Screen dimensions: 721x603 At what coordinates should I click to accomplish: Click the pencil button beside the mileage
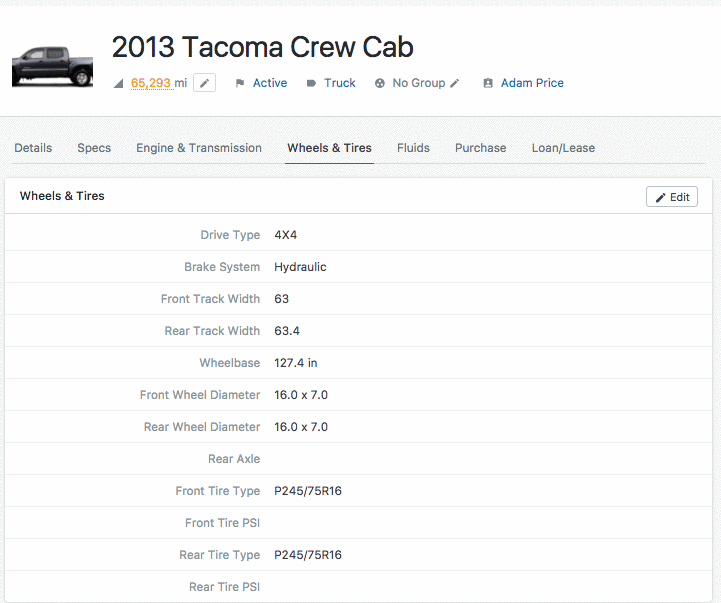204,83
